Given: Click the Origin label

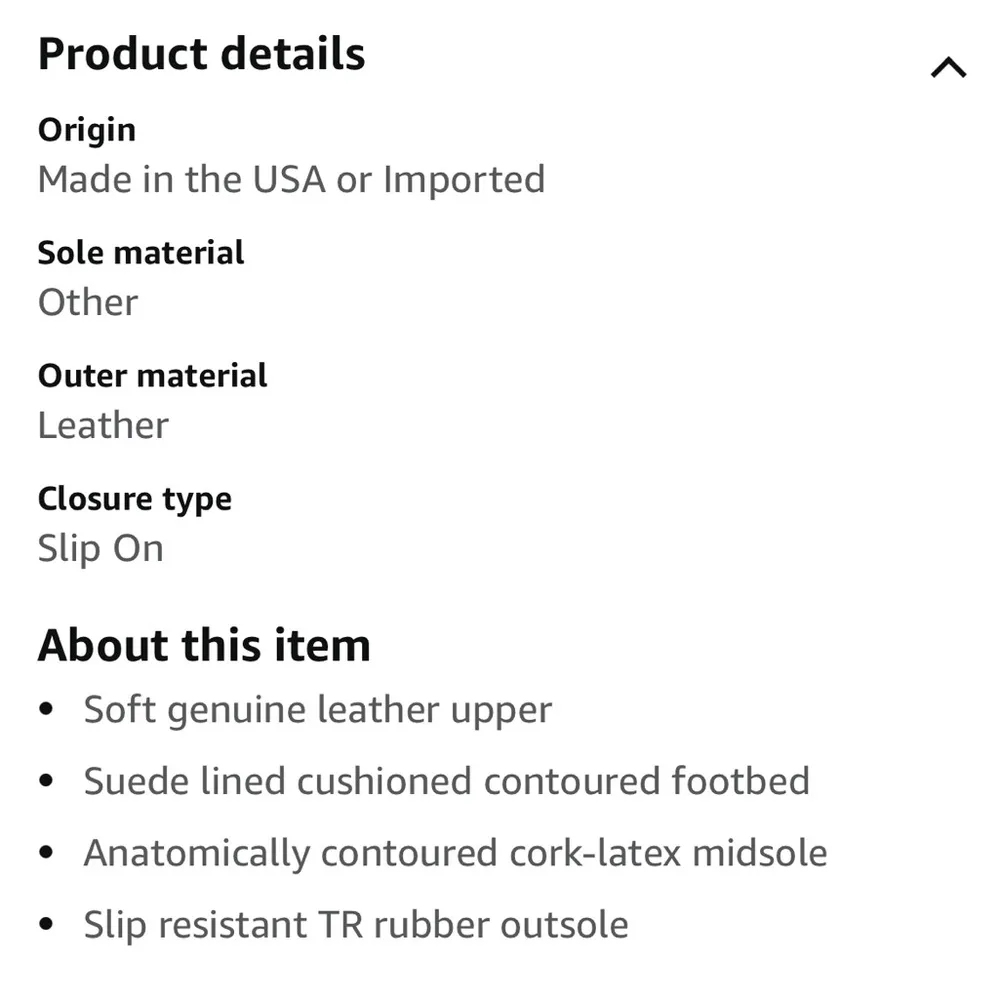Looking at the screenshot, I should (86, 129).
